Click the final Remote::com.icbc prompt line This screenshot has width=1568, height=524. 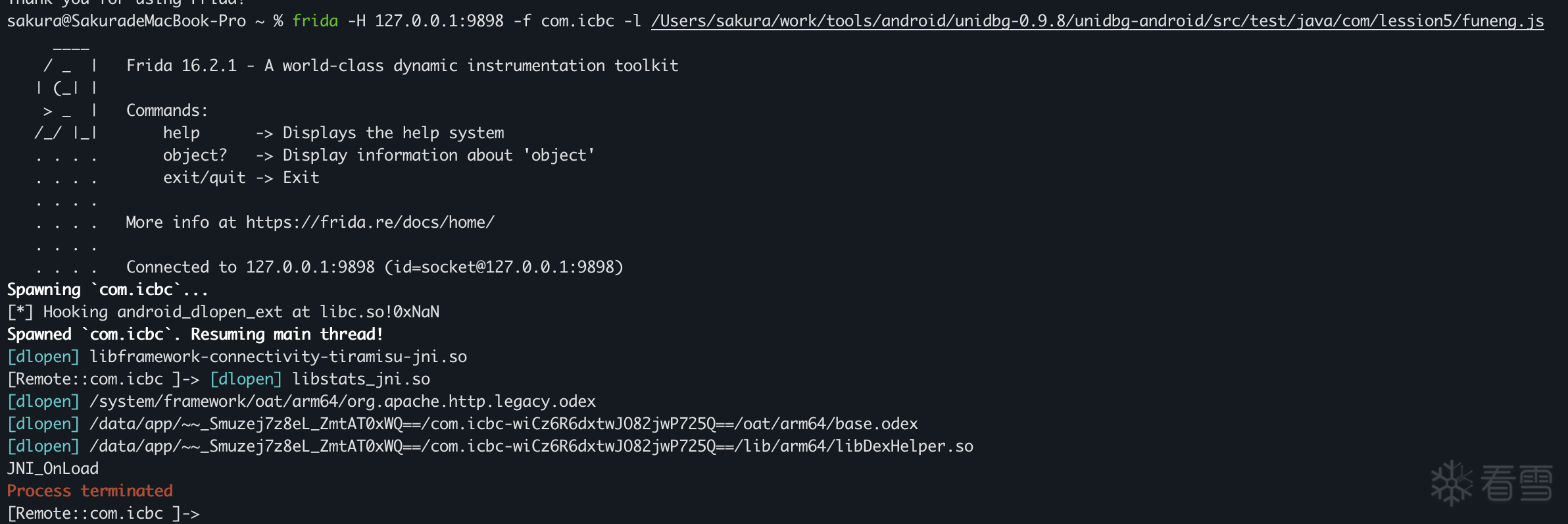(103, 513)
